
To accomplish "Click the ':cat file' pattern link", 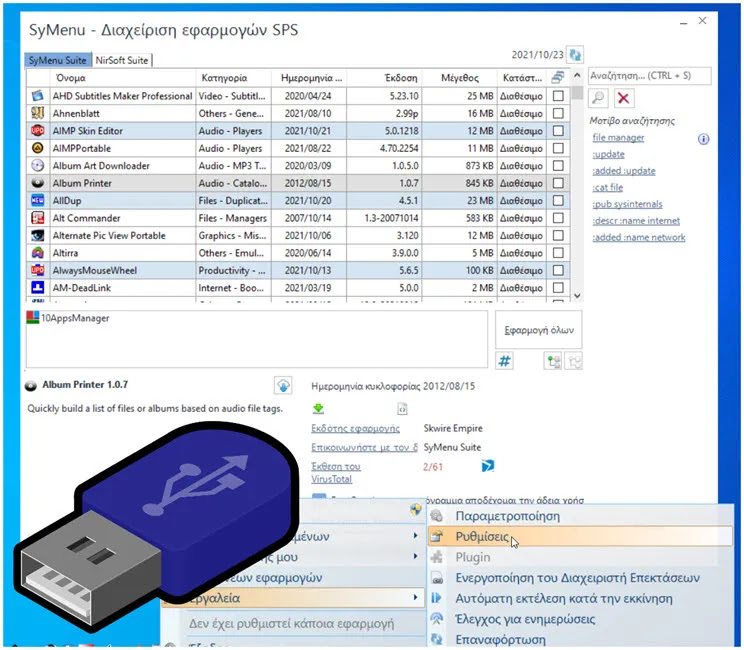I will (x=608, y=187).
